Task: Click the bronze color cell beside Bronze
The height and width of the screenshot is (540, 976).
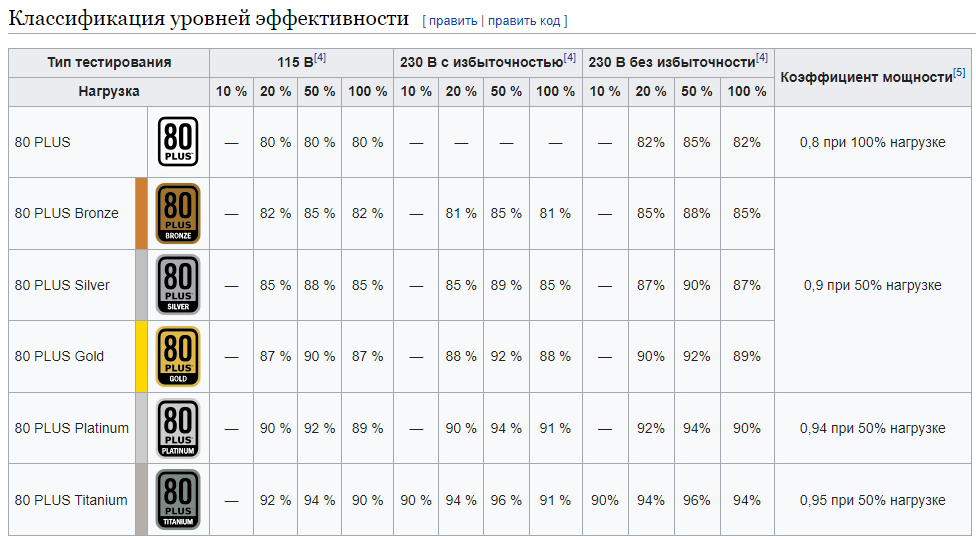Action: (141, 213)
